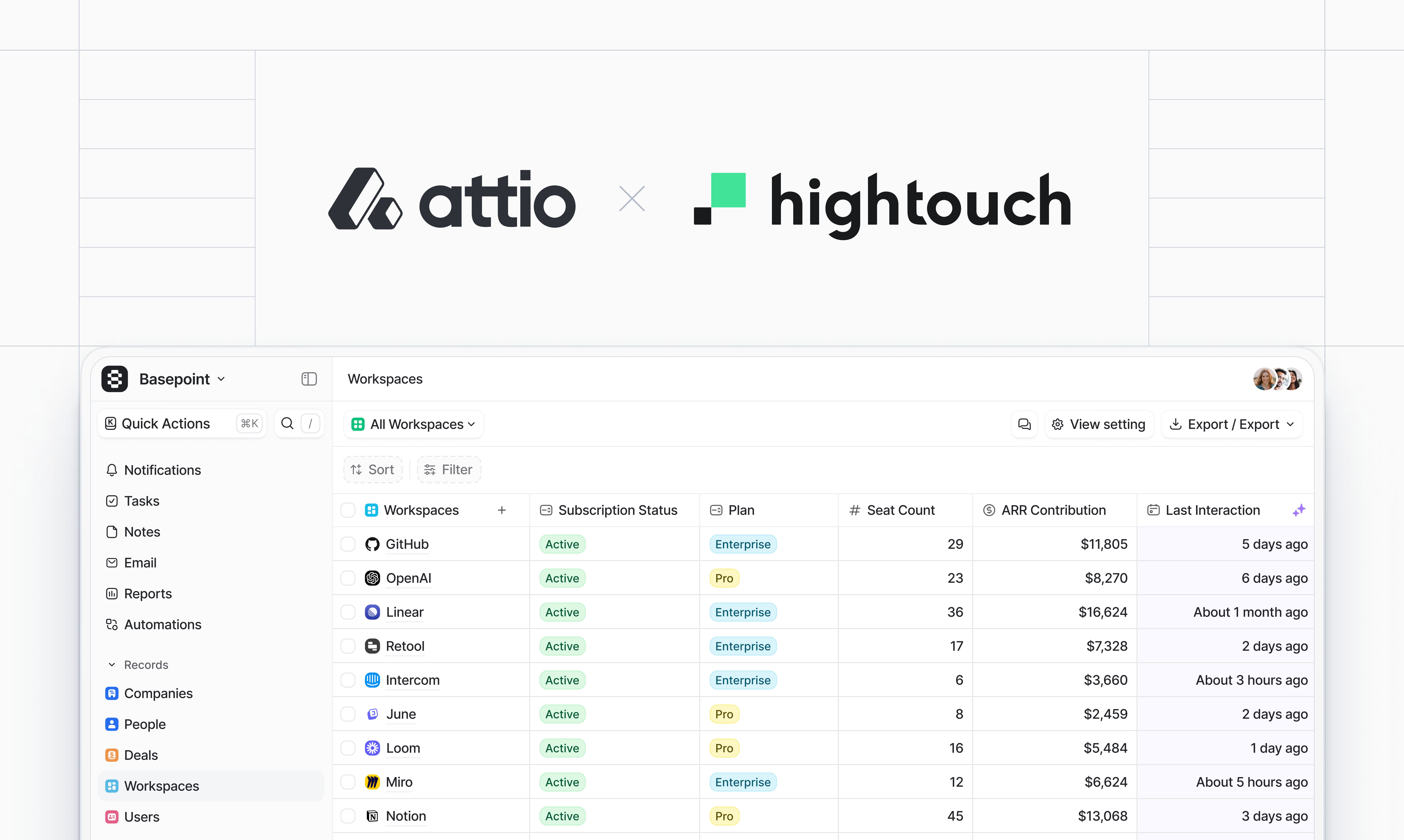
Task: Open the Export dropdown menu
Action: (x=1232, y=424)
